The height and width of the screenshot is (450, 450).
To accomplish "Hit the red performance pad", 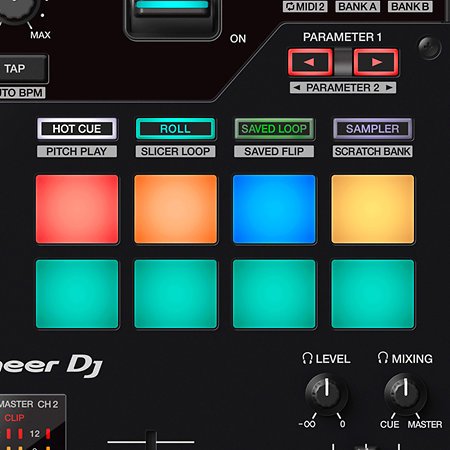I will tap(77, 209).
